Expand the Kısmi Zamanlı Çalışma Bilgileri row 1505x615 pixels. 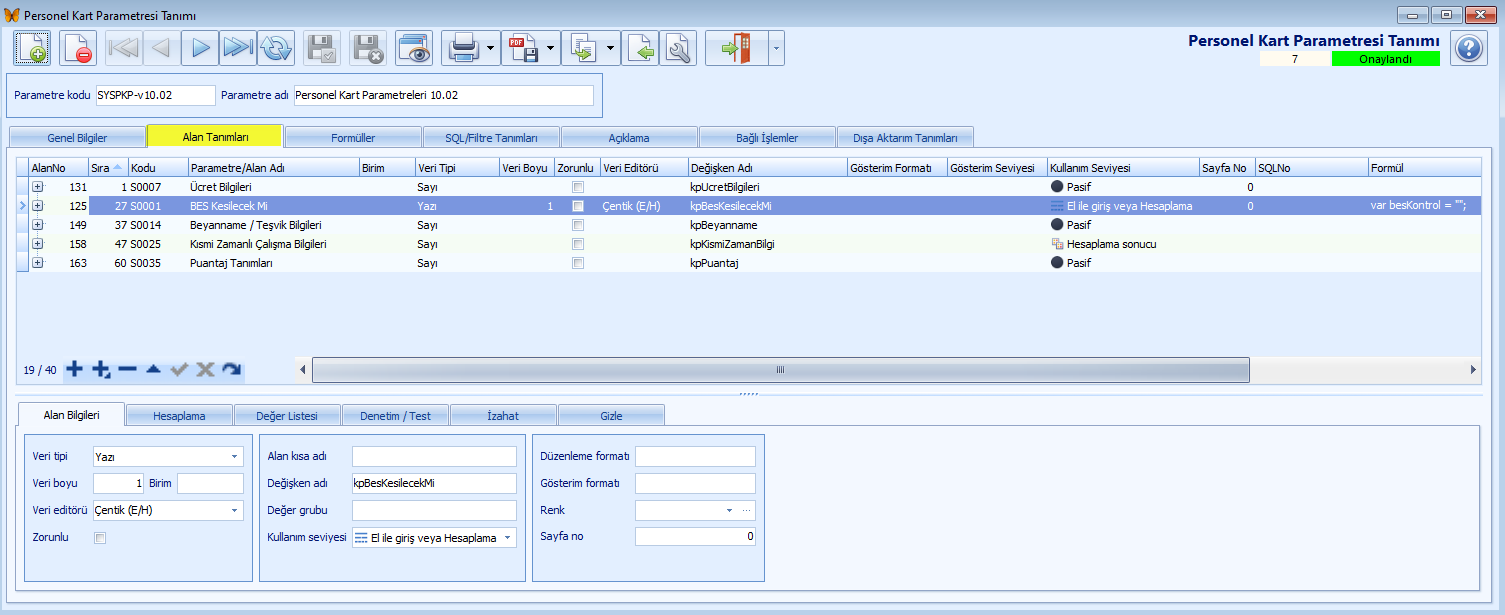coord(38,244)
